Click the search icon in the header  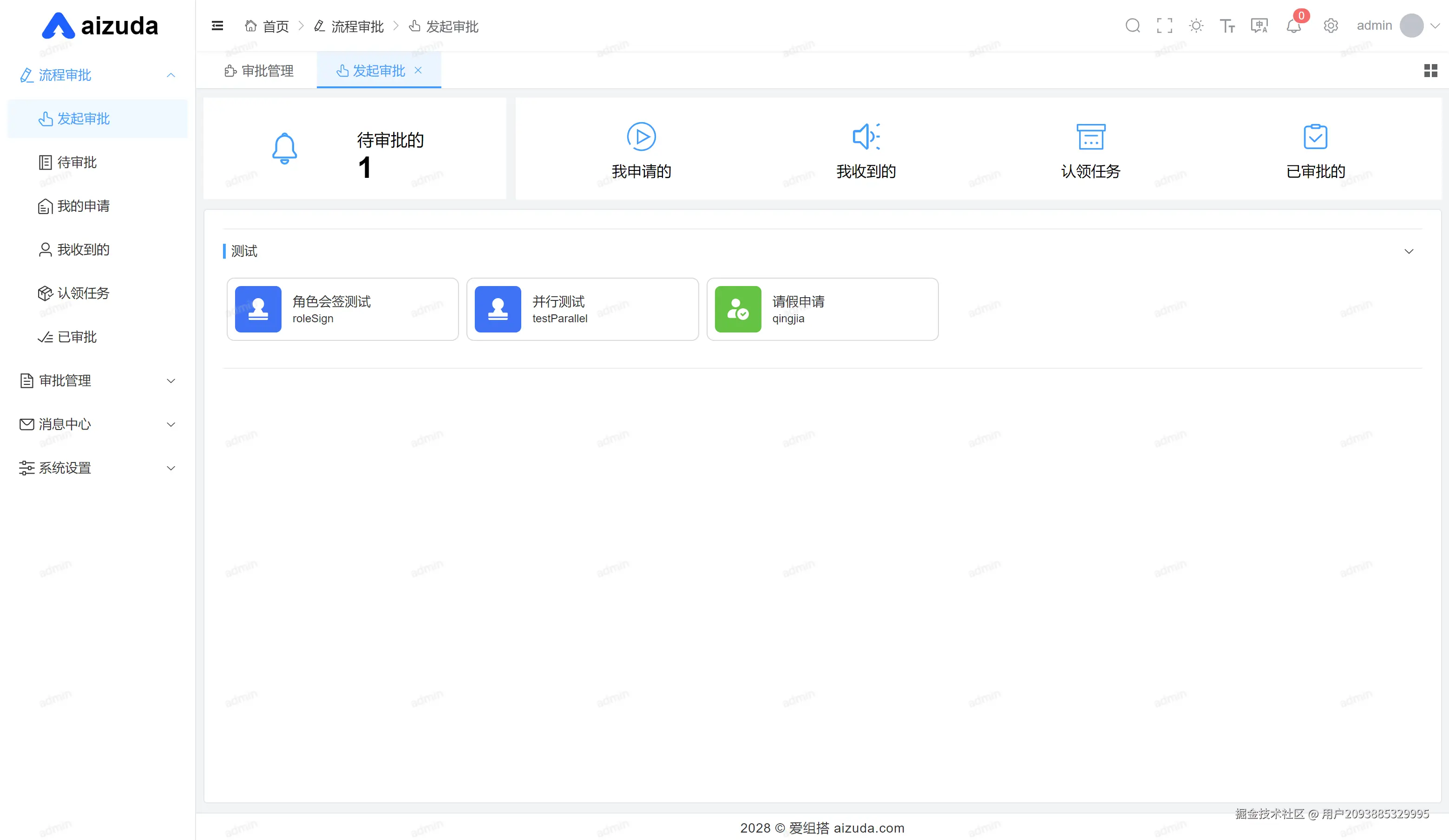(x=1132, y=26)
